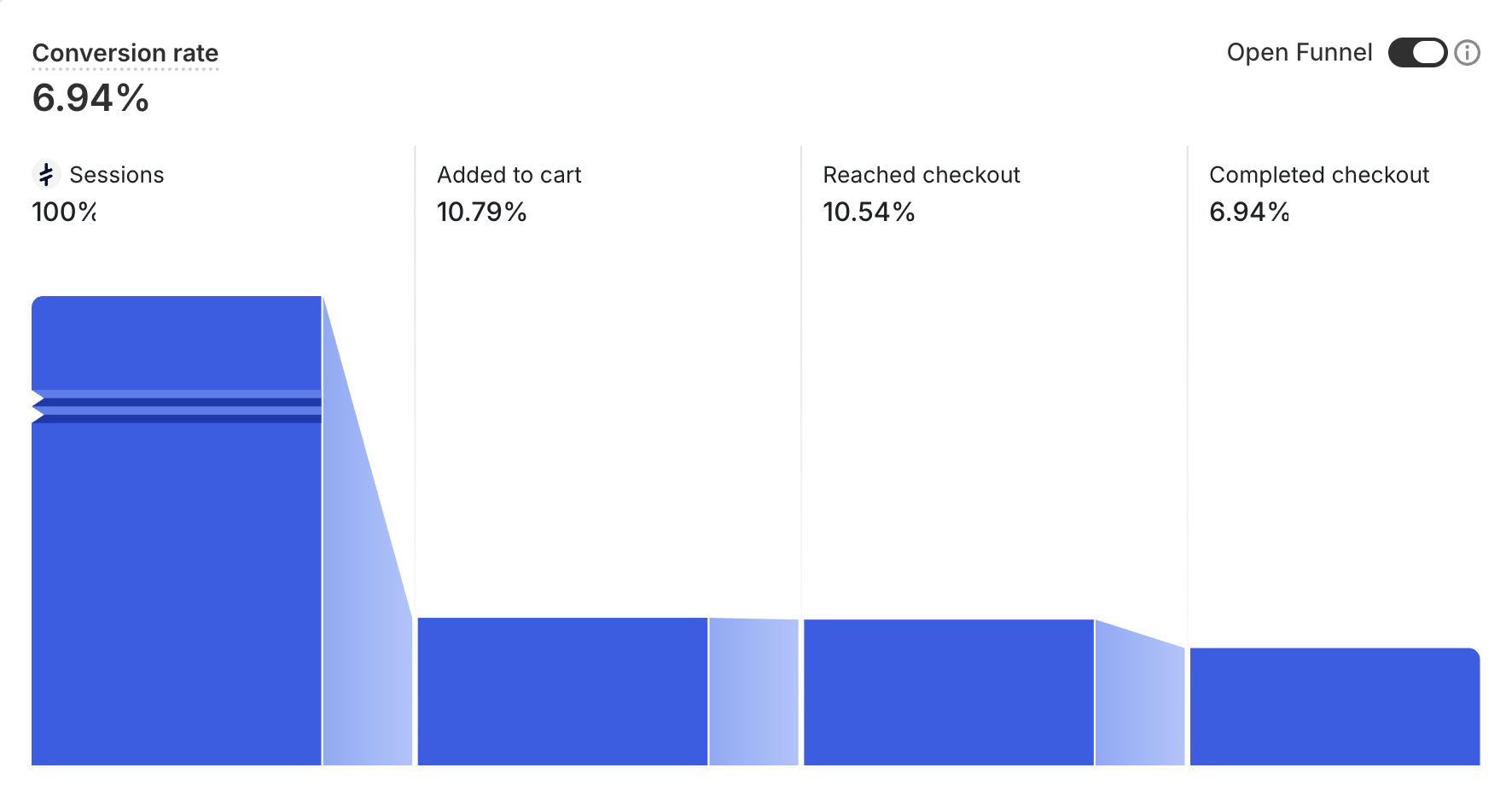Click the 6.94% conversion rate value
1512x785 pixels.
[90, 98]
